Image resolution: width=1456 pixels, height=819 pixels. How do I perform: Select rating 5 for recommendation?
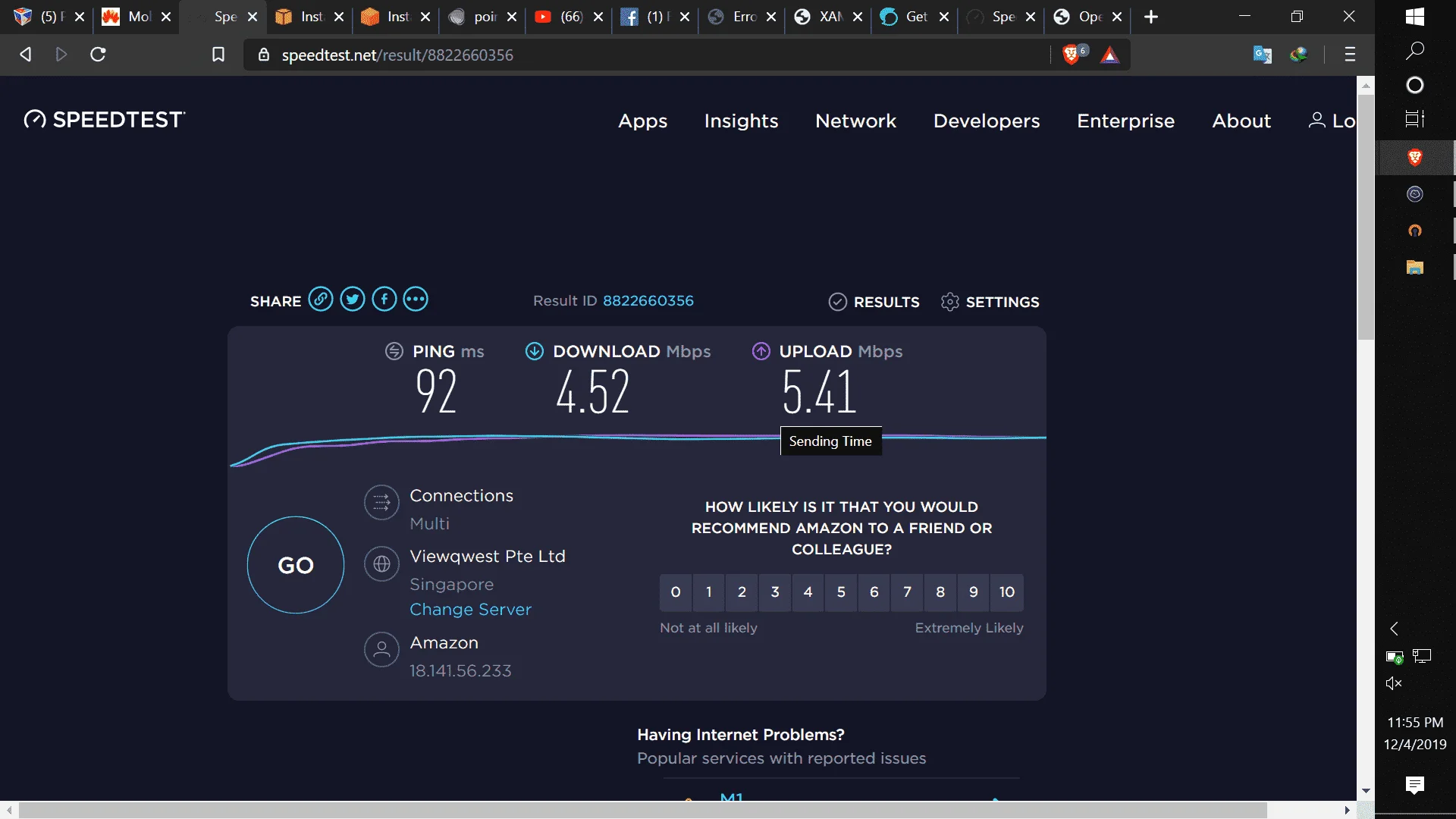click(841, 592)
